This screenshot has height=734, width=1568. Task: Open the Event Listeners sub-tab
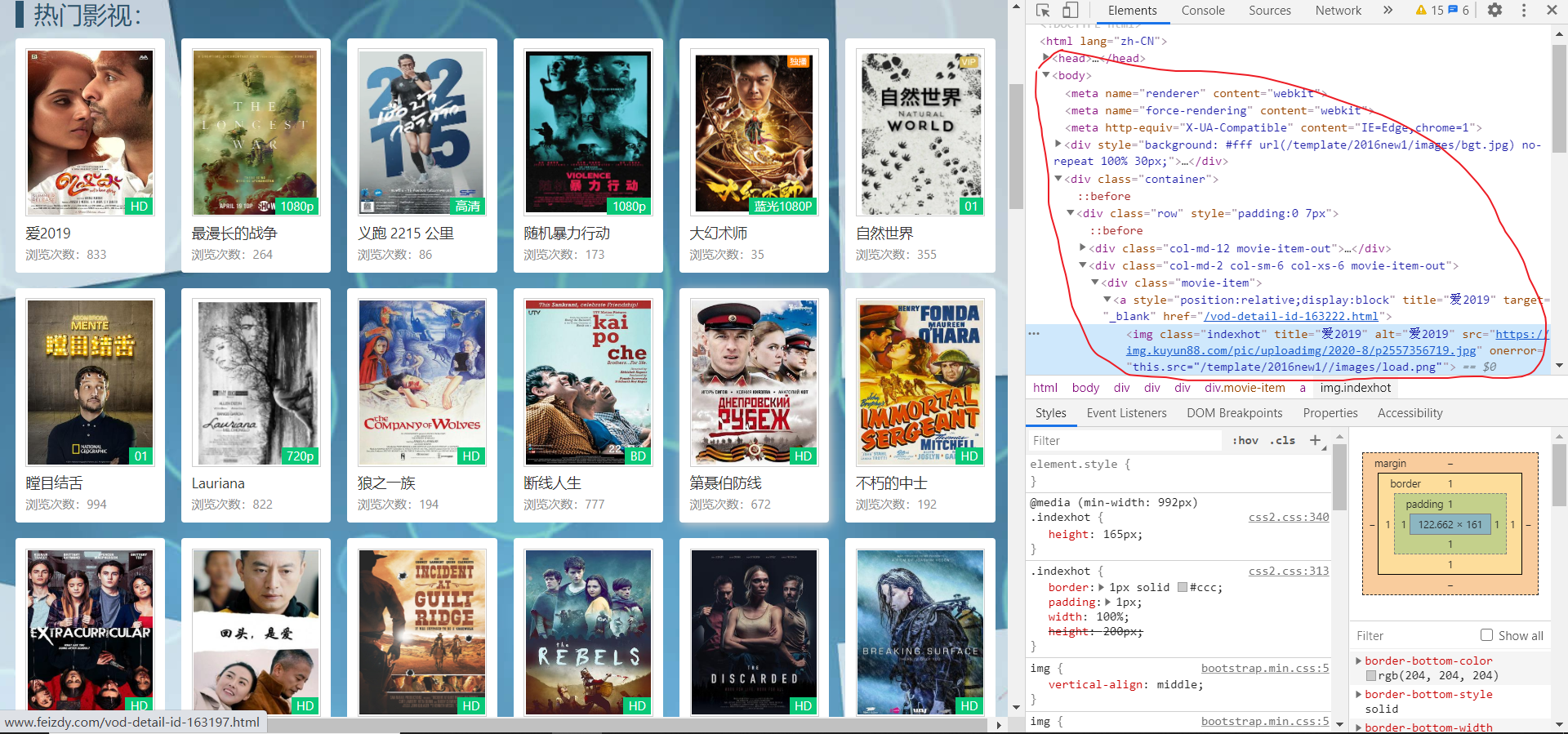pos(1126,413)
